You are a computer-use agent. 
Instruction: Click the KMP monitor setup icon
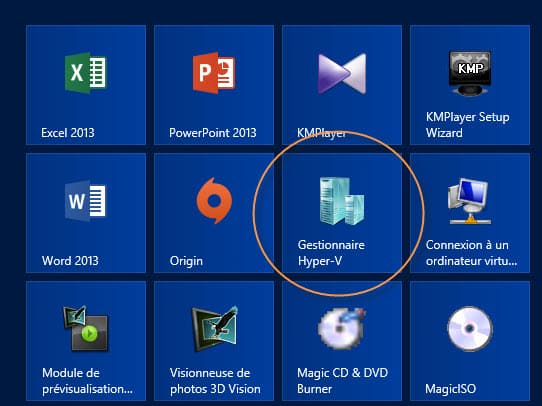point(470,73)
